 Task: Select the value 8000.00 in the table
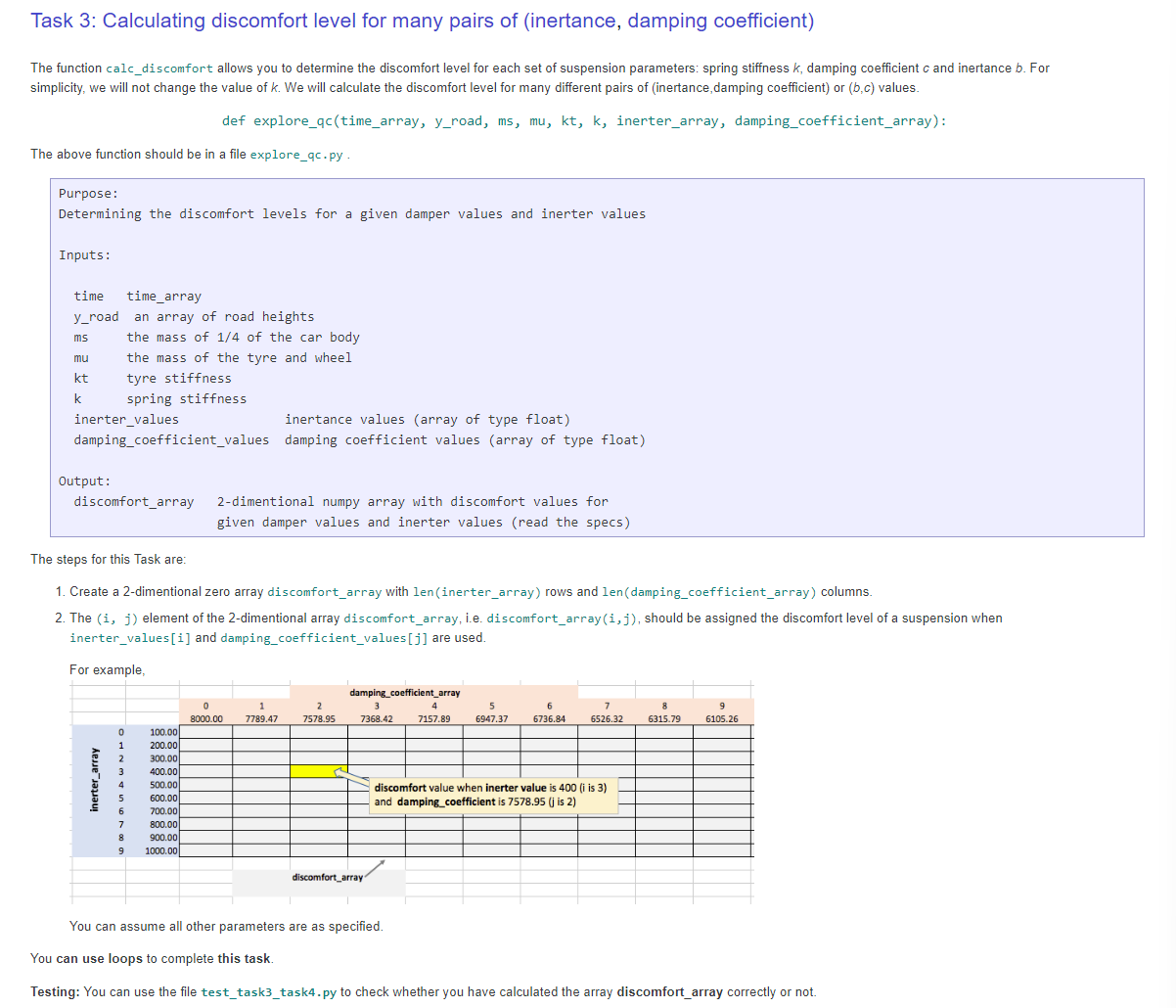point(205,716)
